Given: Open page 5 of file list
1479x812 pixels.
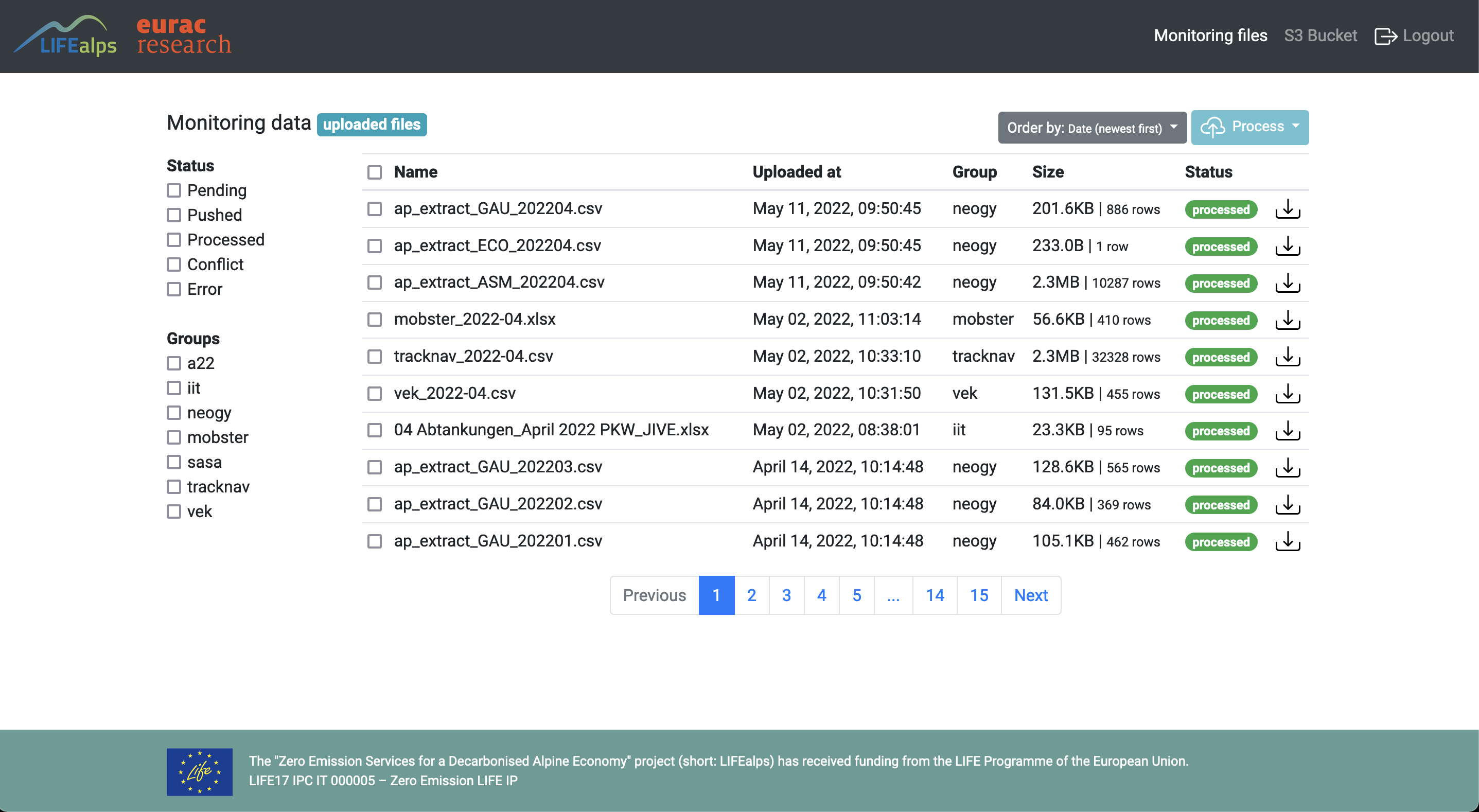Looking at the screenshot, I should (857, 595).
